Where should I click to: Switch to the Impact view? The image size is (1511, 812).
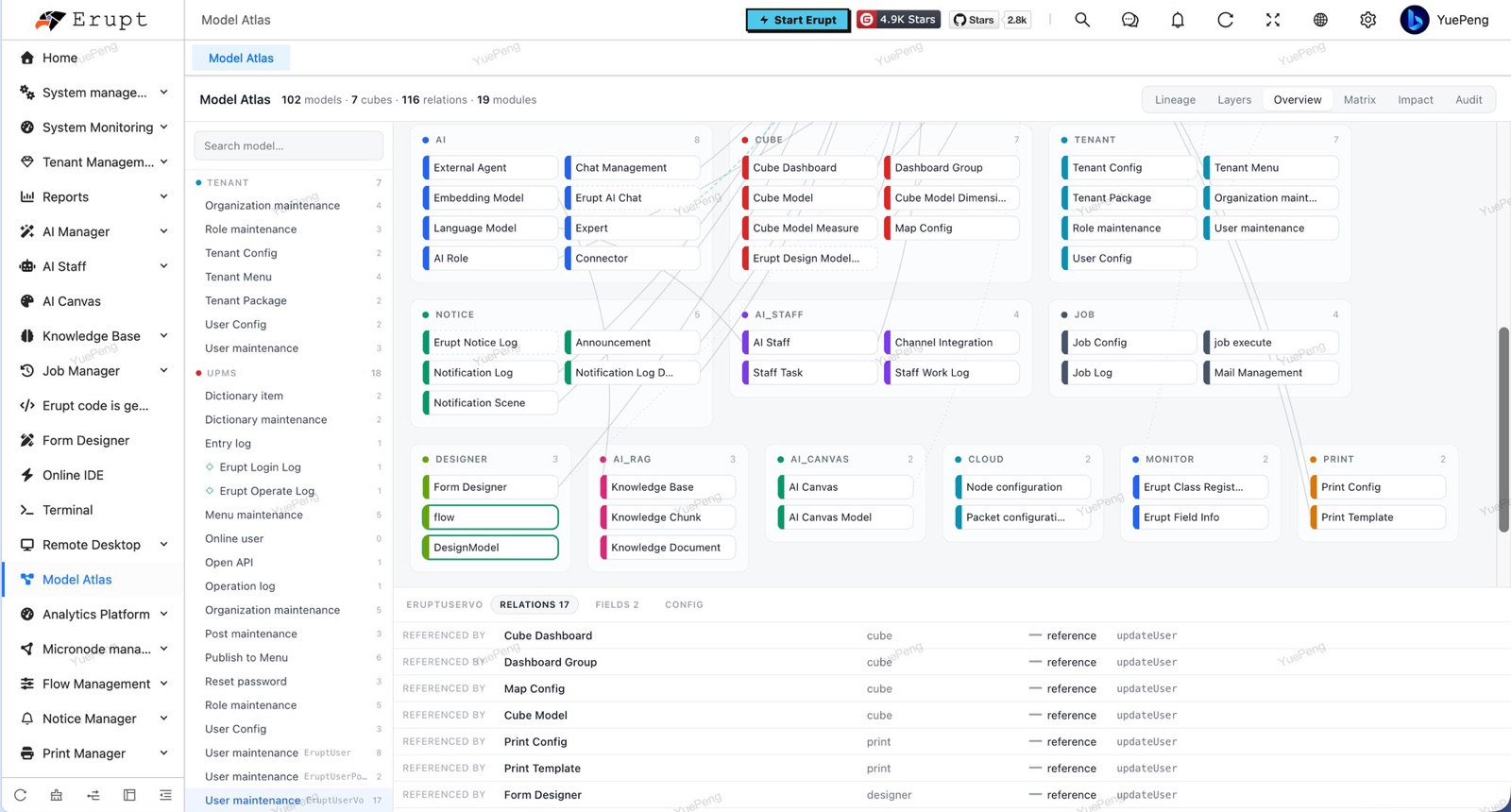tap(1415, 99)
